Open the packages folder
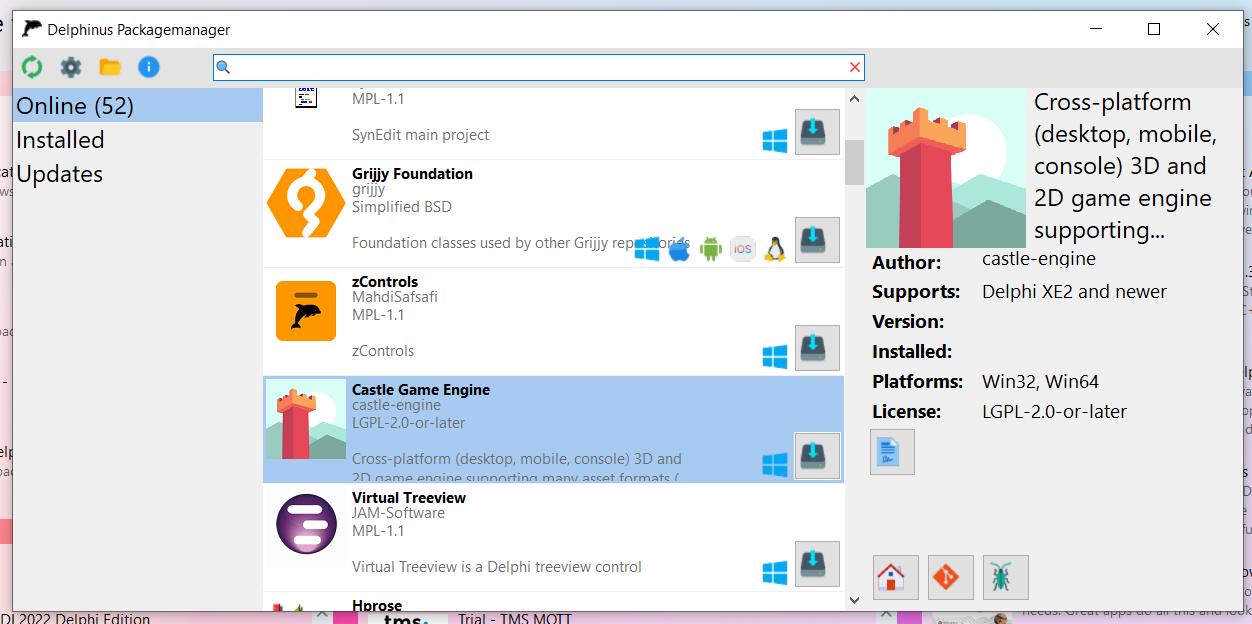The height and width of the screenshot is (624, 1252). point(108,66)
